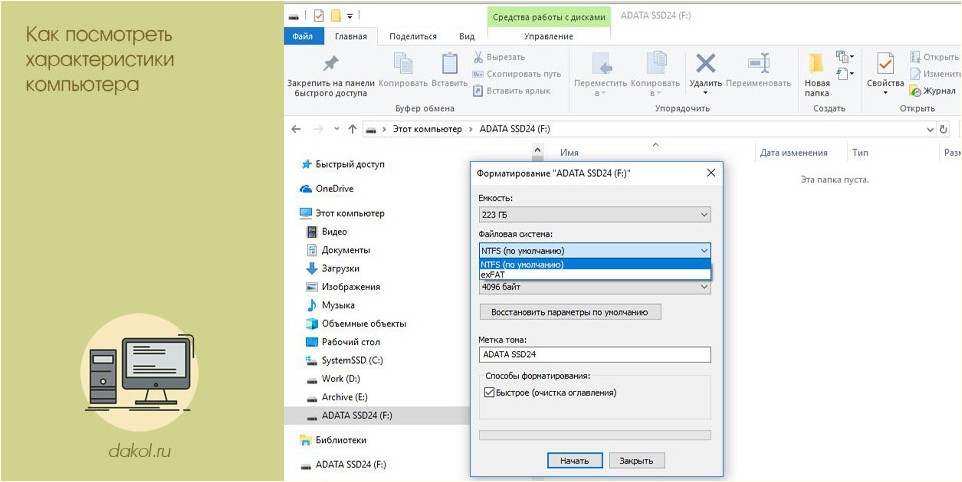The width and height of the screenshot is (962, 482).
Task: Open Объемные объекты folder
Action: point(364,324)
